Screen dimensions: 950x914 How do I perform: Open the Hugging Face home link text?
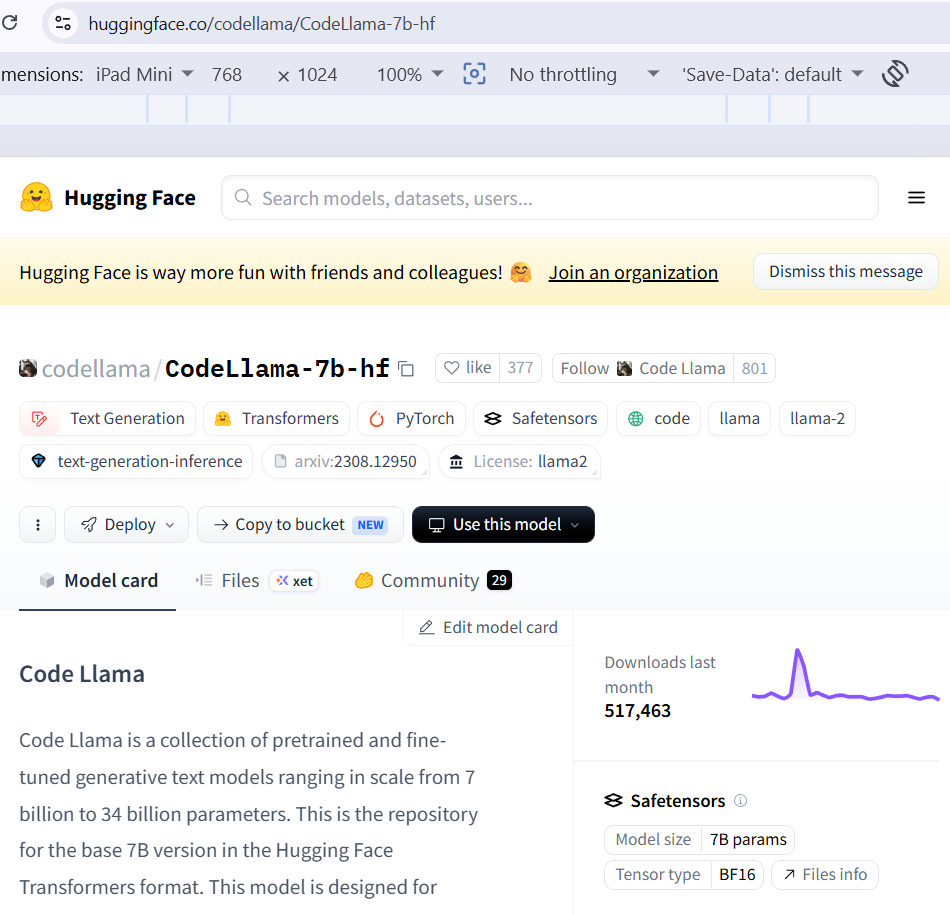click(130, 198)
